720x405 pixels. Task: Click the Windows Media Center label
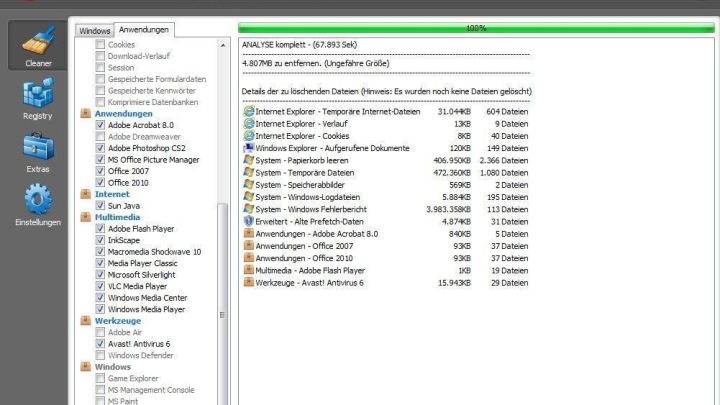(x=147, y=298)
